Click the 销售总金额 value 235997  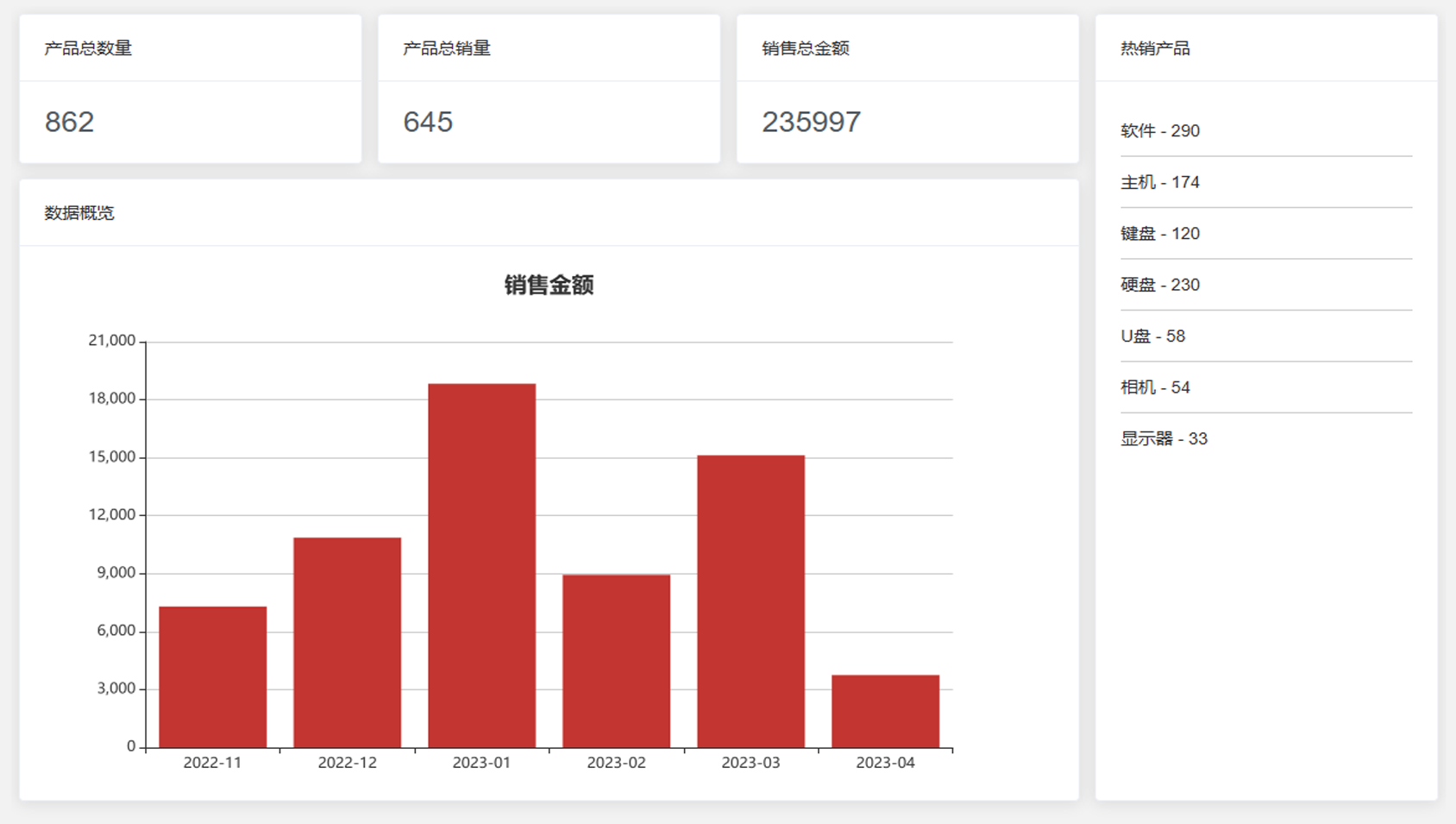pyautogui.click(x=811, y=122)
